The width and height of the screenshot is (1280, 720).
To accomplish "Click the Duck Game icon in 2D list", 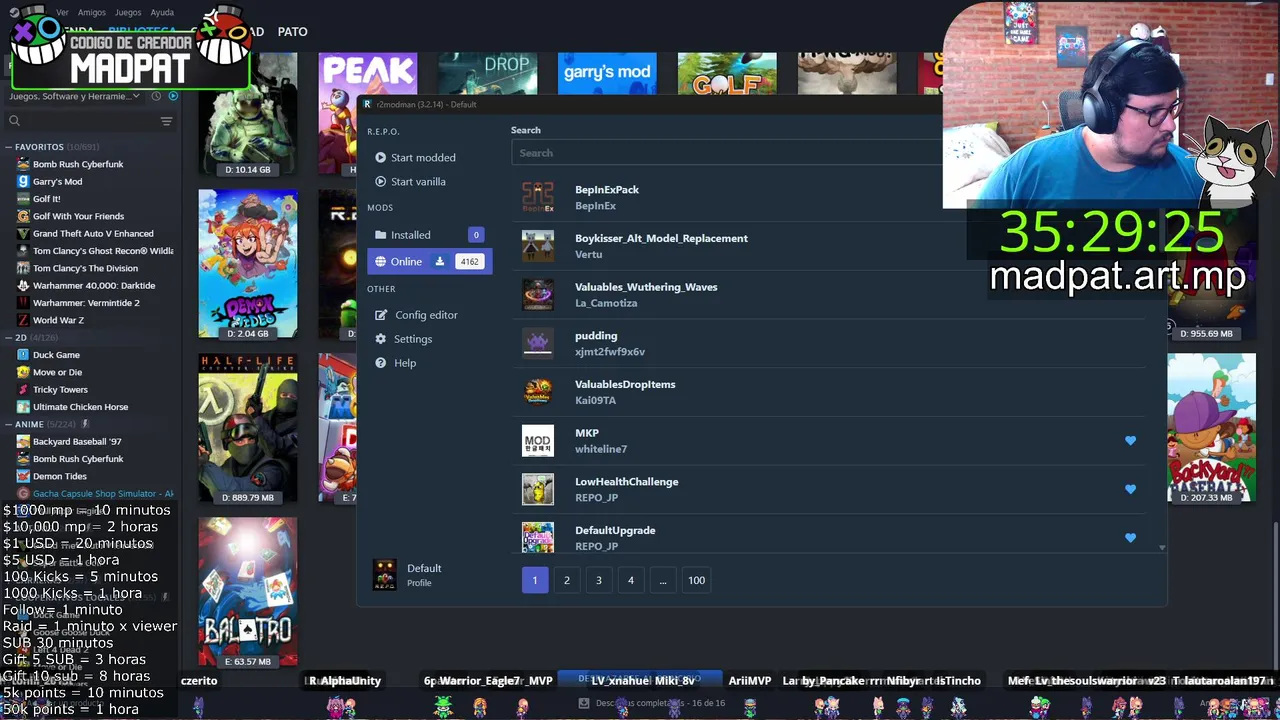I will pyautogui.click(x=23, y=354).
